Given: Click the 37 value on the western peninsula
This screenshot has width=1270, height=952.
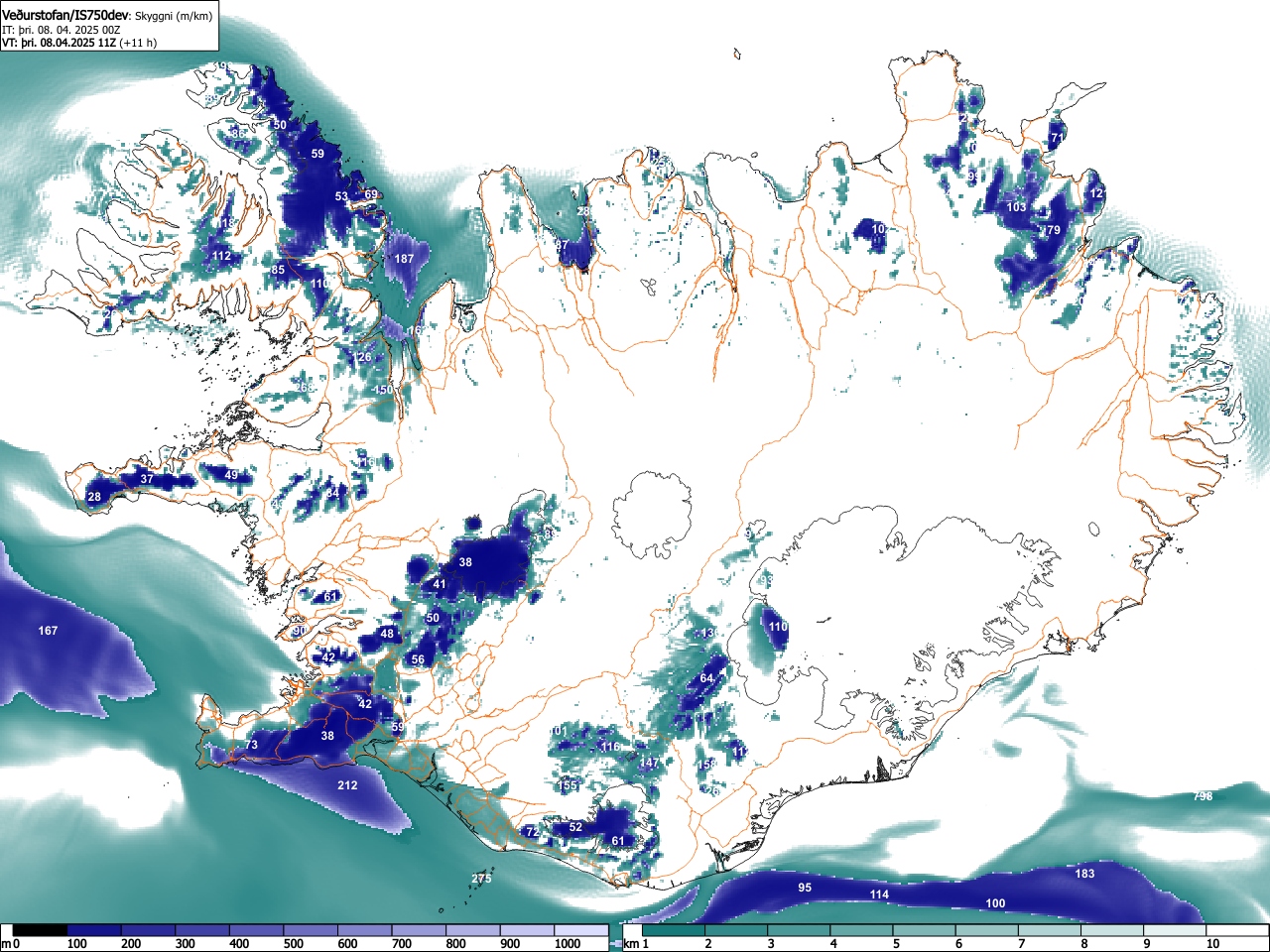Looking at the screenshot, I should [147, 479].
